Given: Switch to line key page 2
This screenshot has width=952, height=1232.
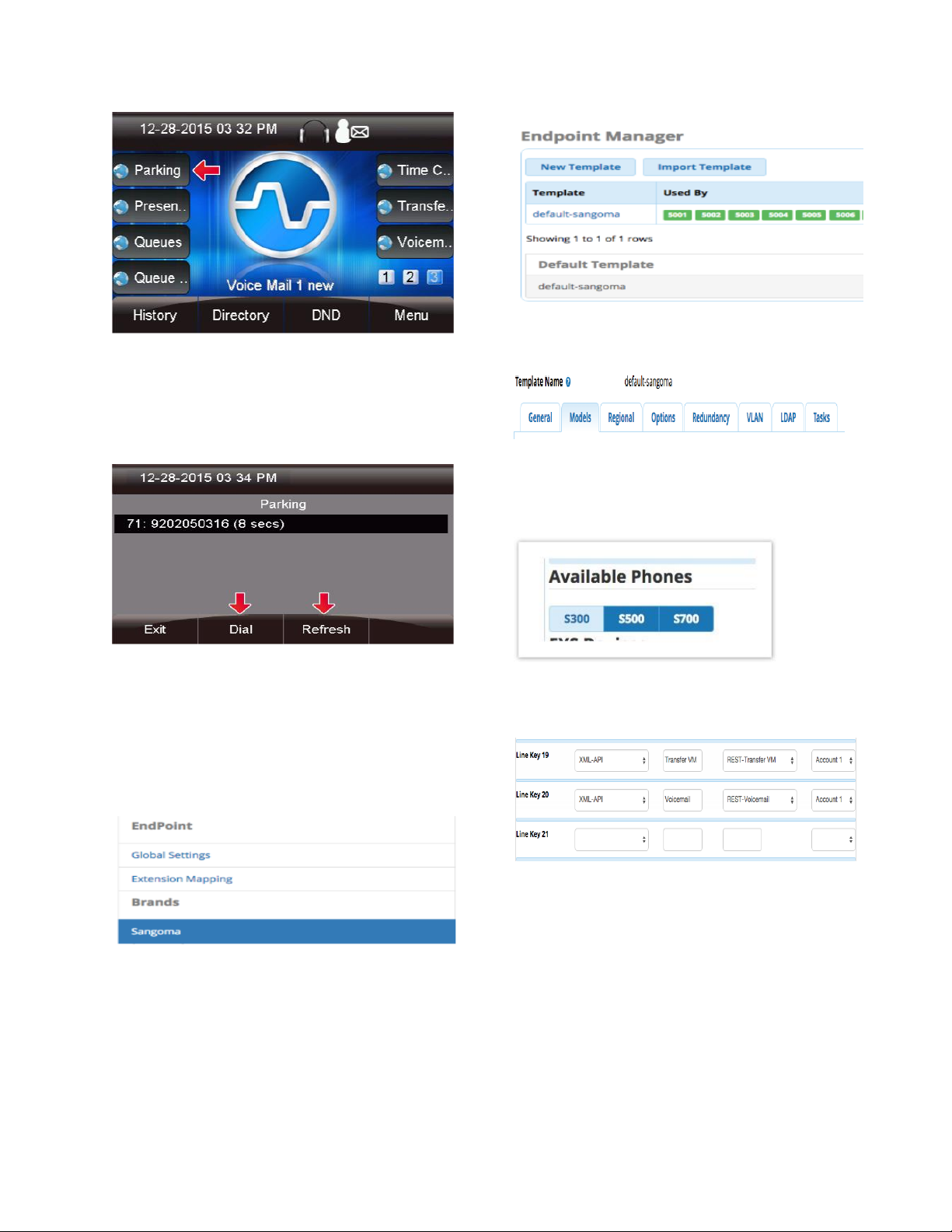Looking at the screenshot, I should click(x=410, y=277).
